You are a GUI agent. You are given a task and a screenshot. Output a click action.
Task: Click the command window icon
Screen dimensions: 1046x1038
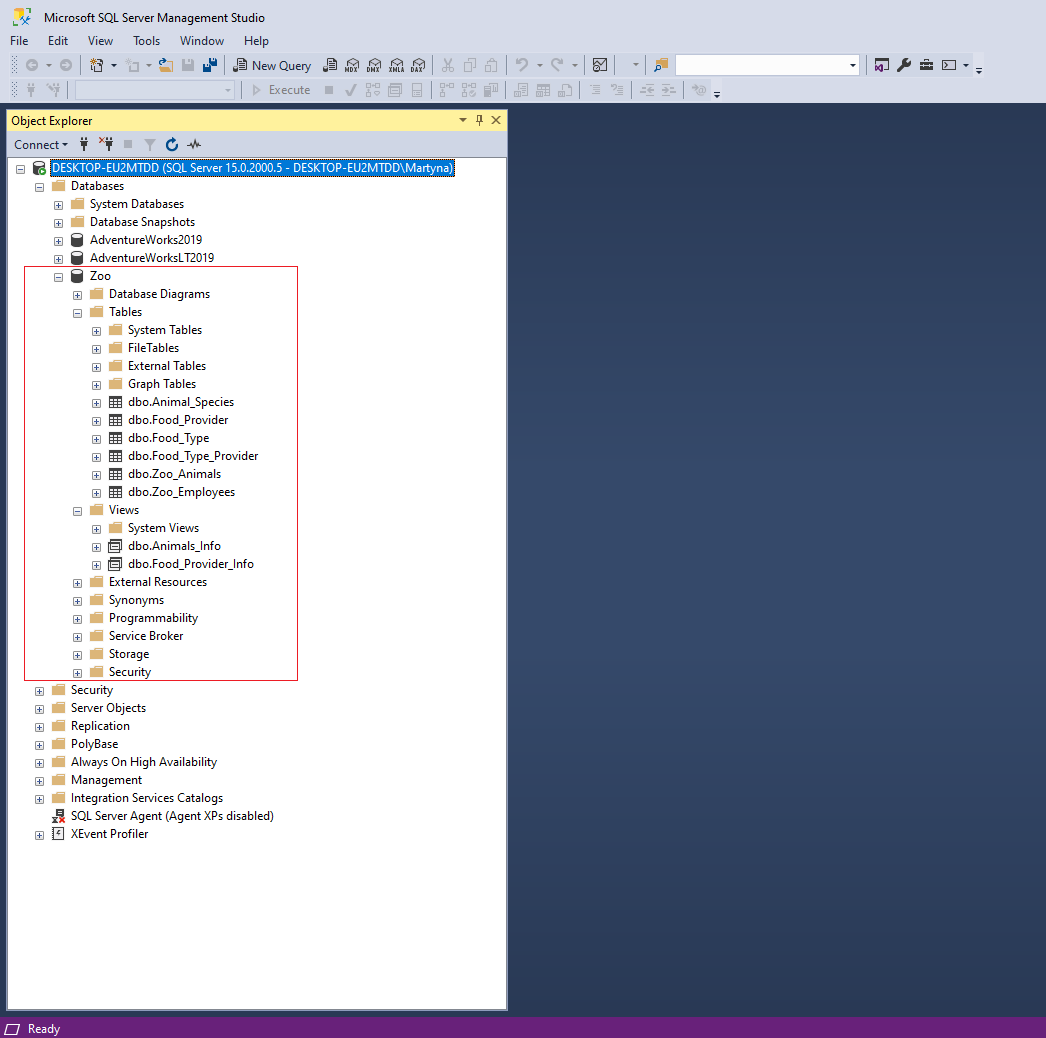tap(949, 65)
